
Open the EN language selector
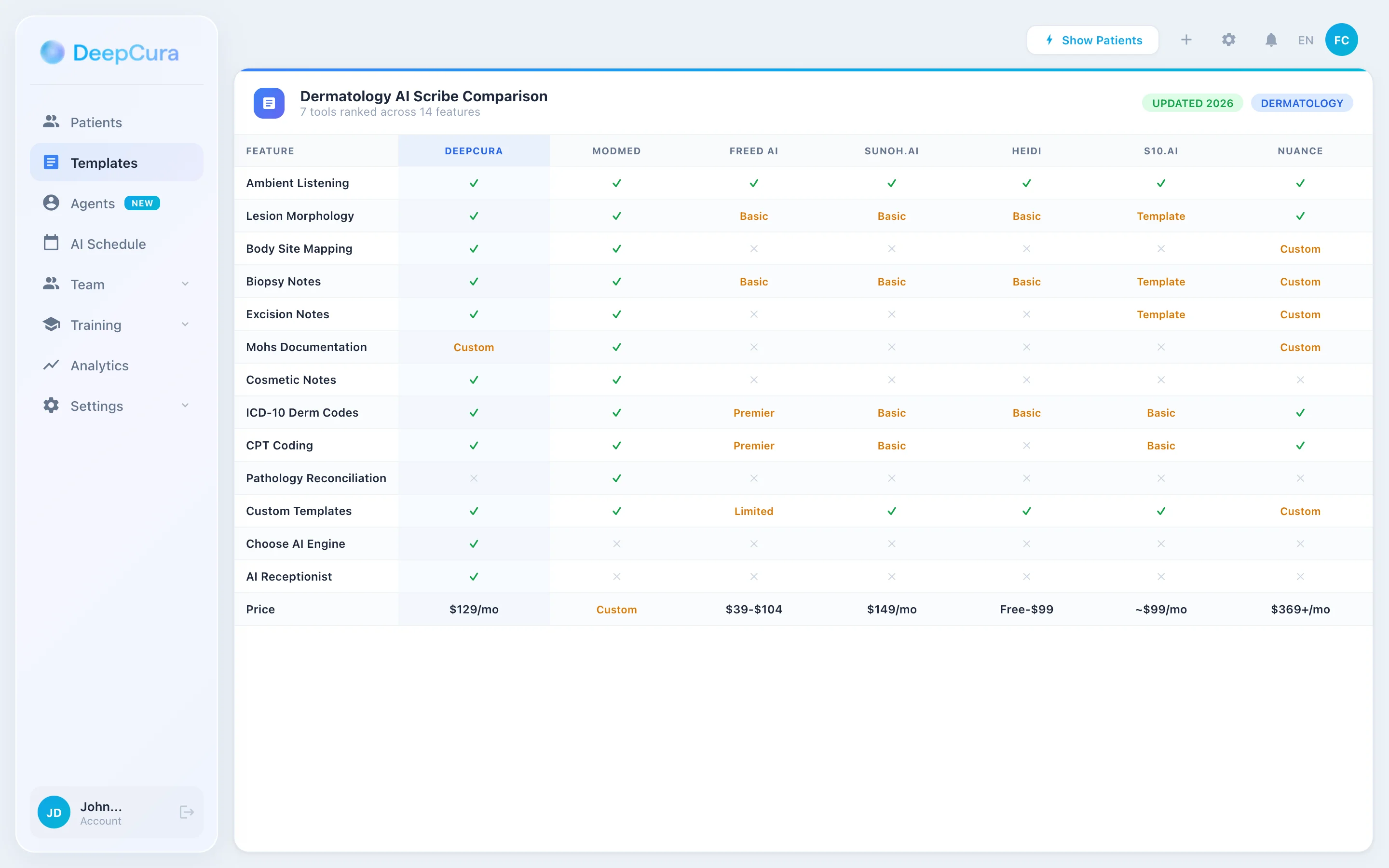click(1305, 40)
